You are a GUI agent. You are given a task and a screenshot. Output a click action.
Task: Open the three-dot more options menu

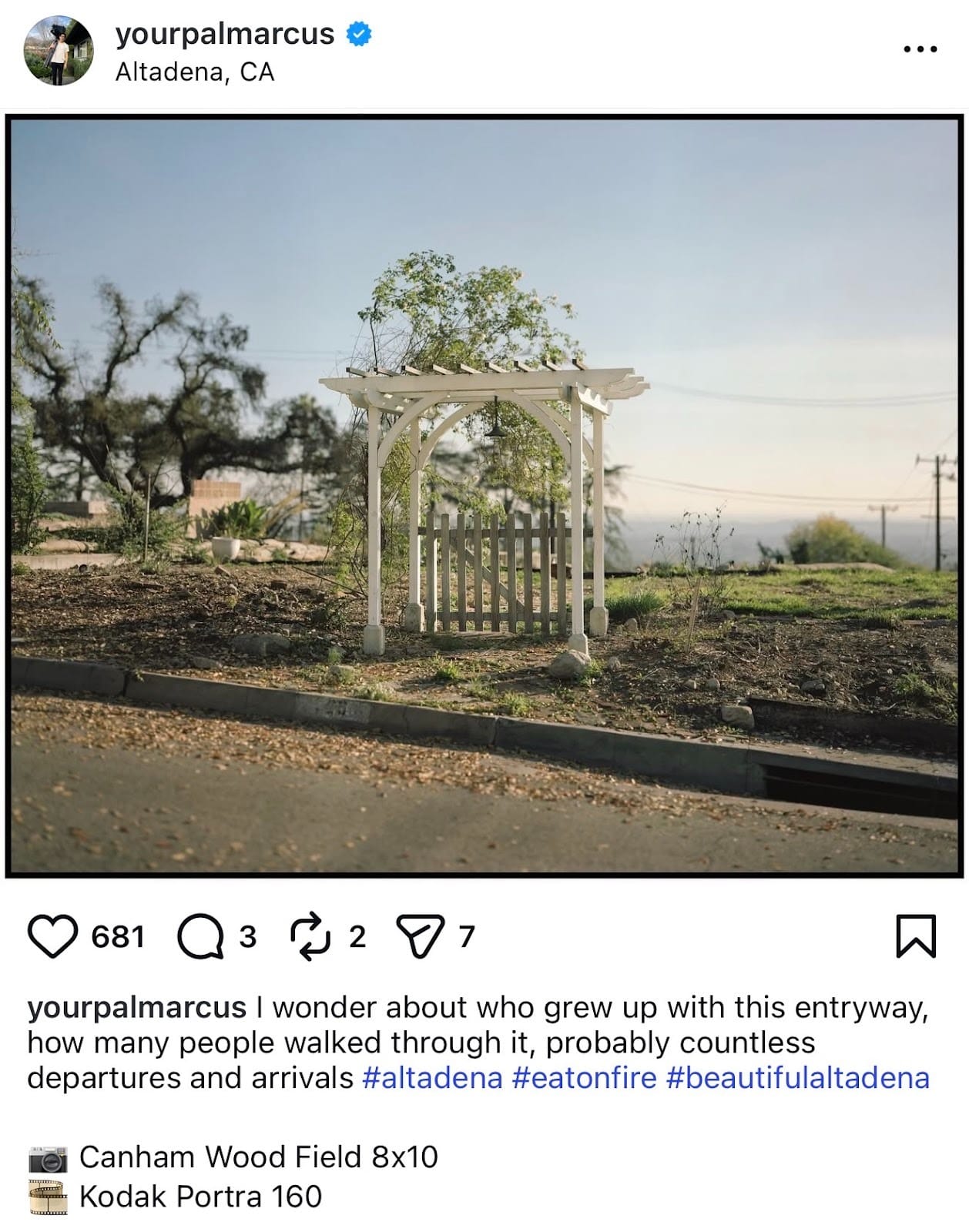(x=920, y=50)
